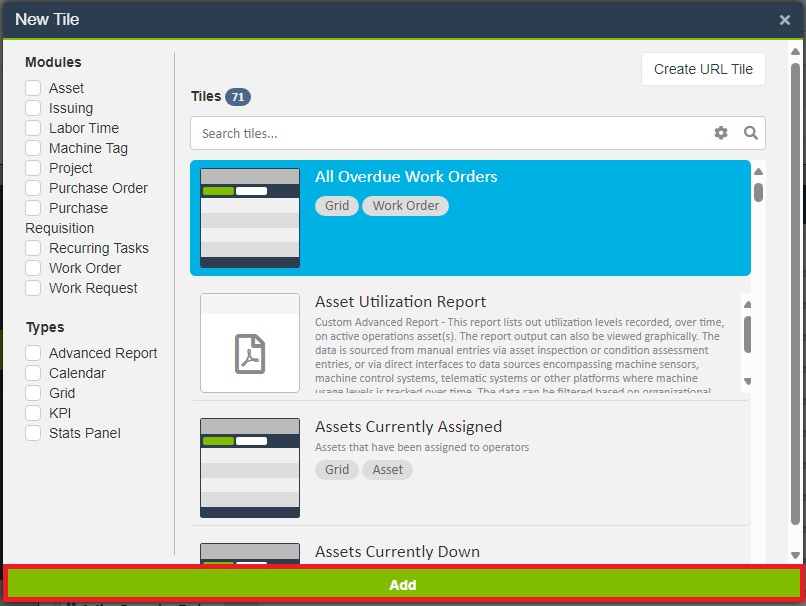The height and width of the screenshot is (606, 806).
Task: Select the Assets Currently Down tile title
Action: (397, 551)
